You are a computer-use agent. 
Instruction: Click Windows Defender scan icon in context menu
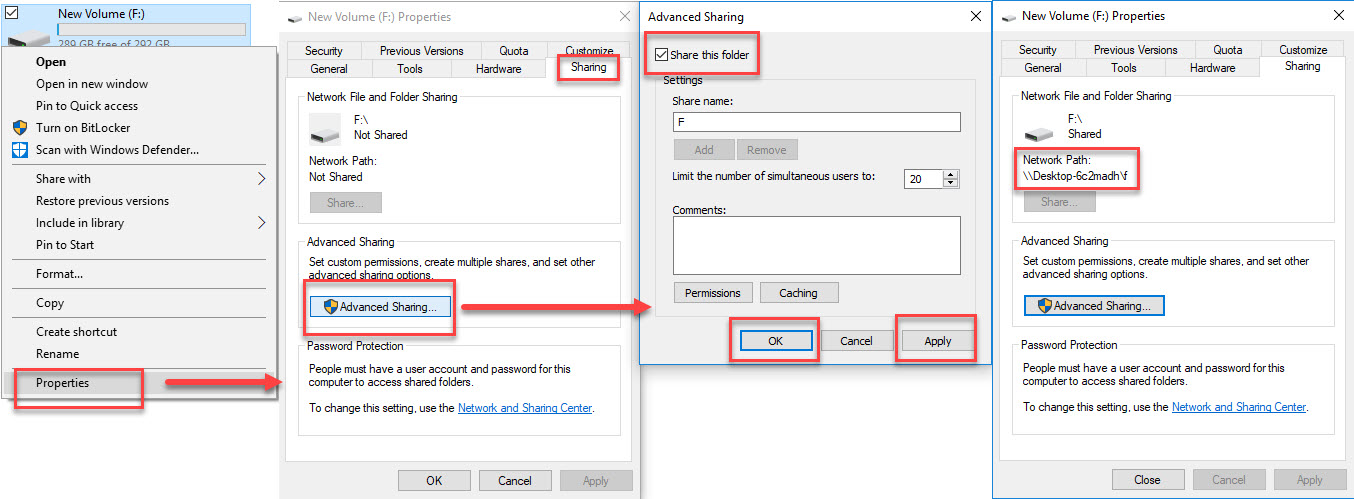(19, 150)
